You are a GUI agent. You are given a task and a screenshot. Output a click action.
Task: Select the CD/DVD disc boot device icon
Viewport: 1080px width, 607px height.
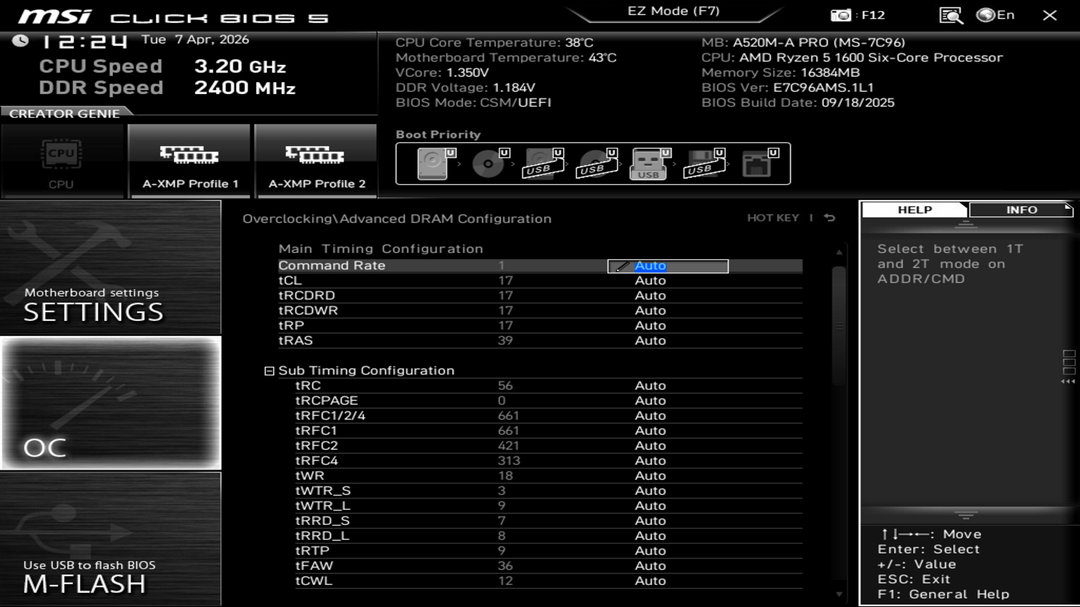pos(488,164)
